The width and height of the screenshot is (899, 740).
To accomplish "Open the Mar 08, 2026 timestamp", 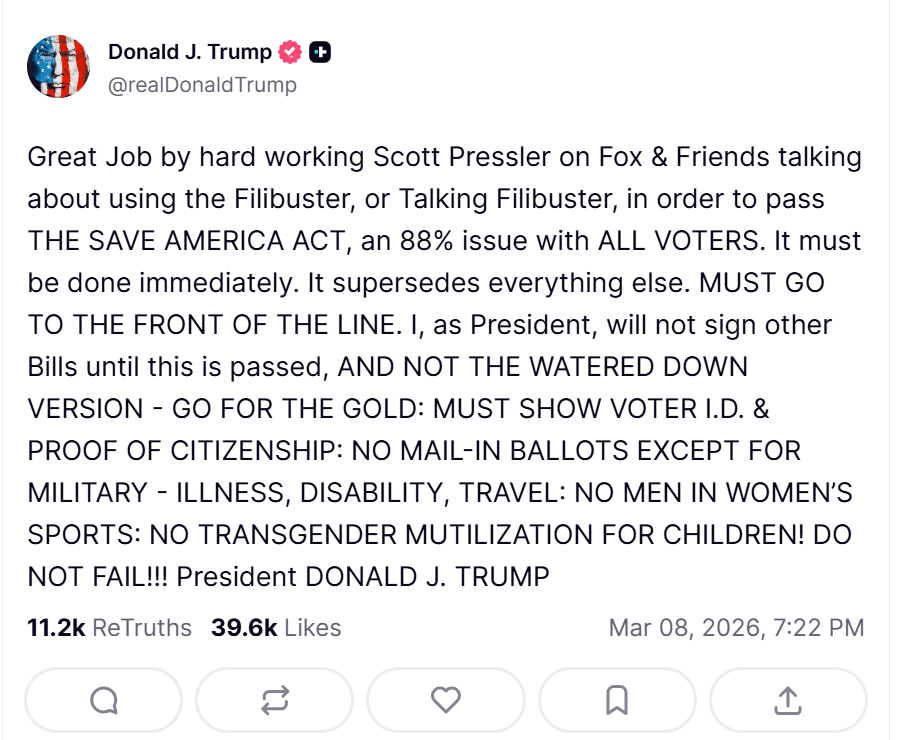I will pyautogui.click(x=736, y=628).
